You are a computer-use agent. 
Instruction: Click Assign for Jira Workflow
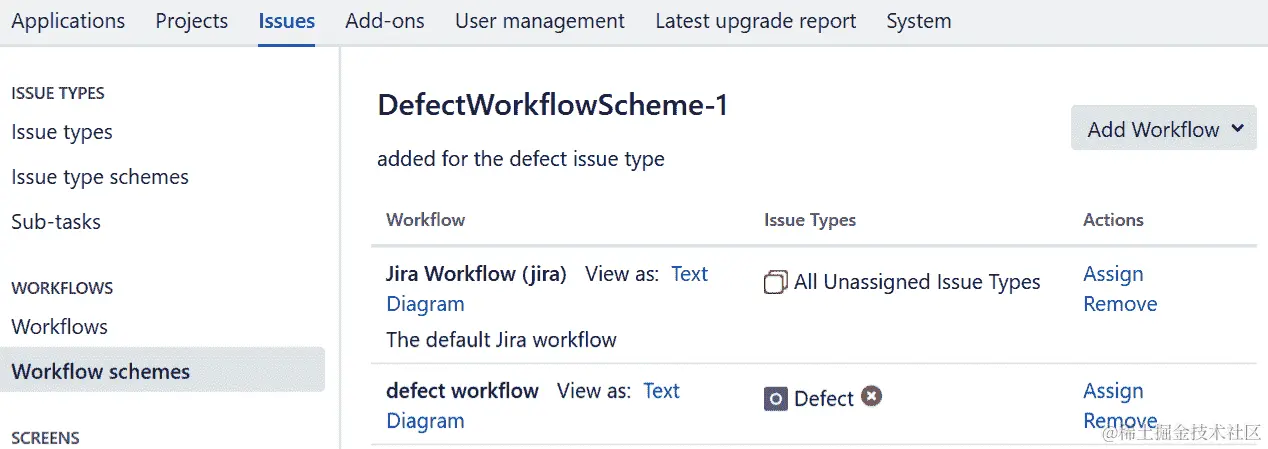pos(1113,274)
